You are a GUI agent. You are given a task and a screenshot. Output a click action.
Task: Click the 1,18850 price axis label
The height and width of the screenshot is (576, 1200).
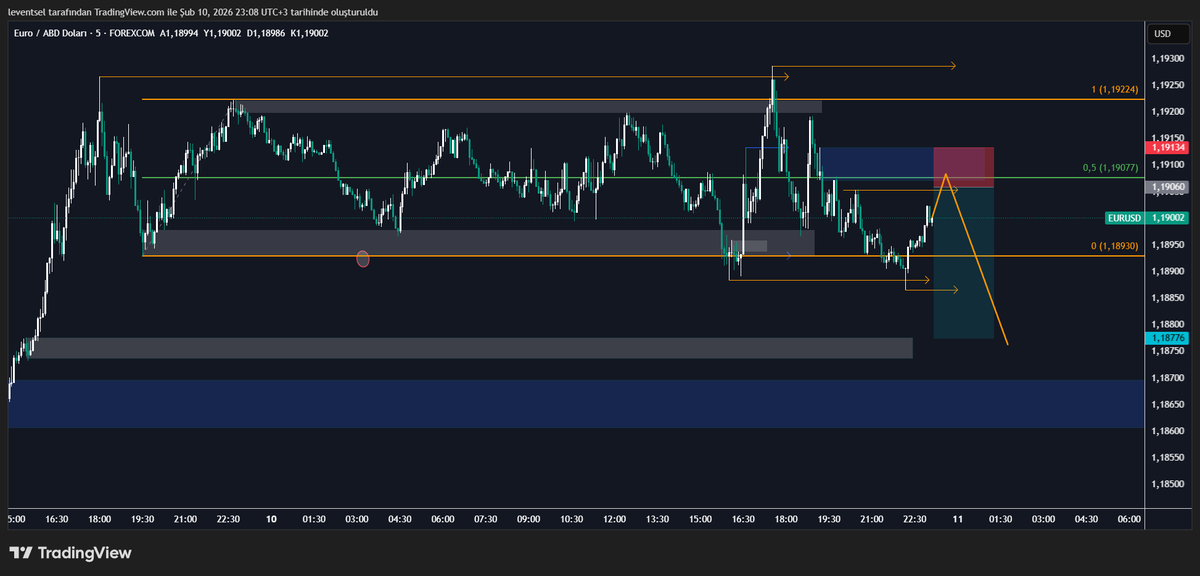pos(1168,298)
